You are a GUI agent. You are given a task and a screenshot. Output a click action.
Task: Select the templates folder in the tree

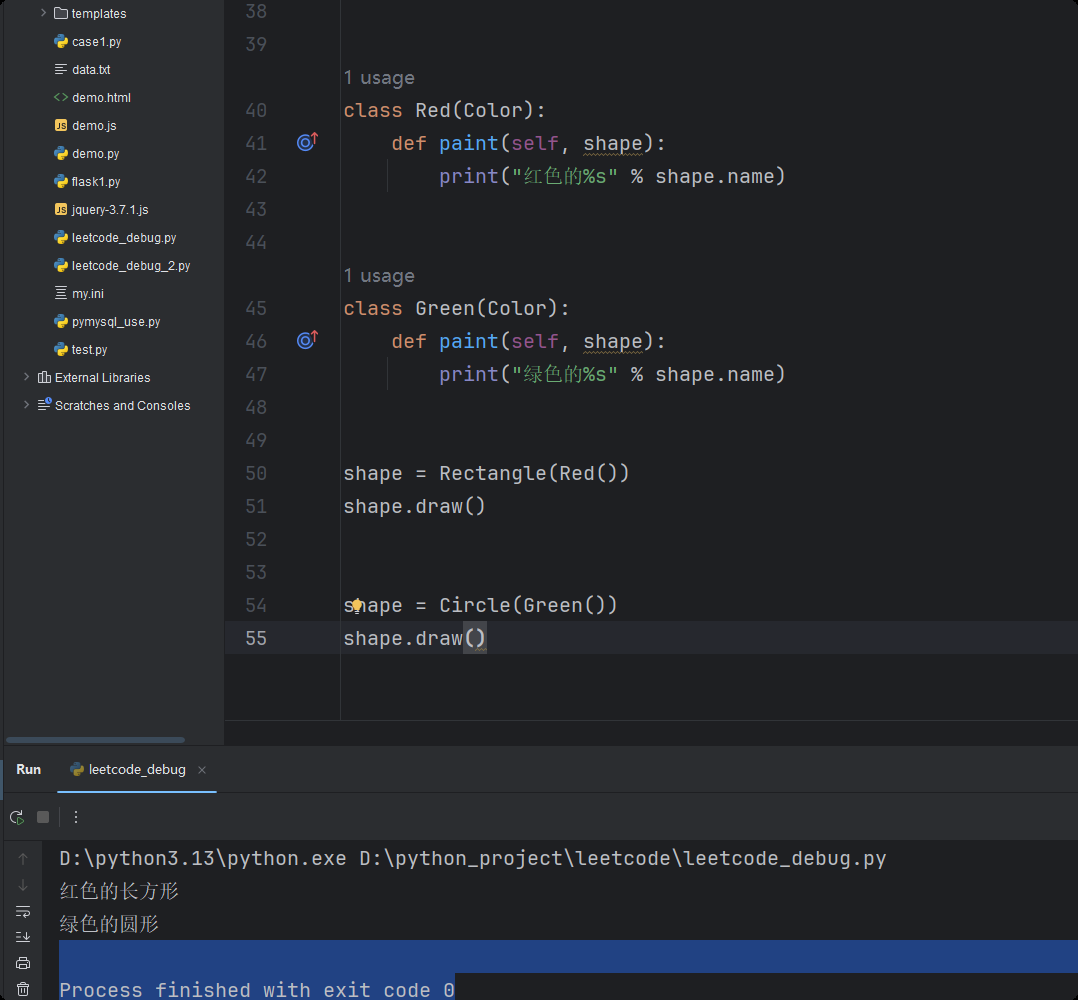(x=90, y=14)
